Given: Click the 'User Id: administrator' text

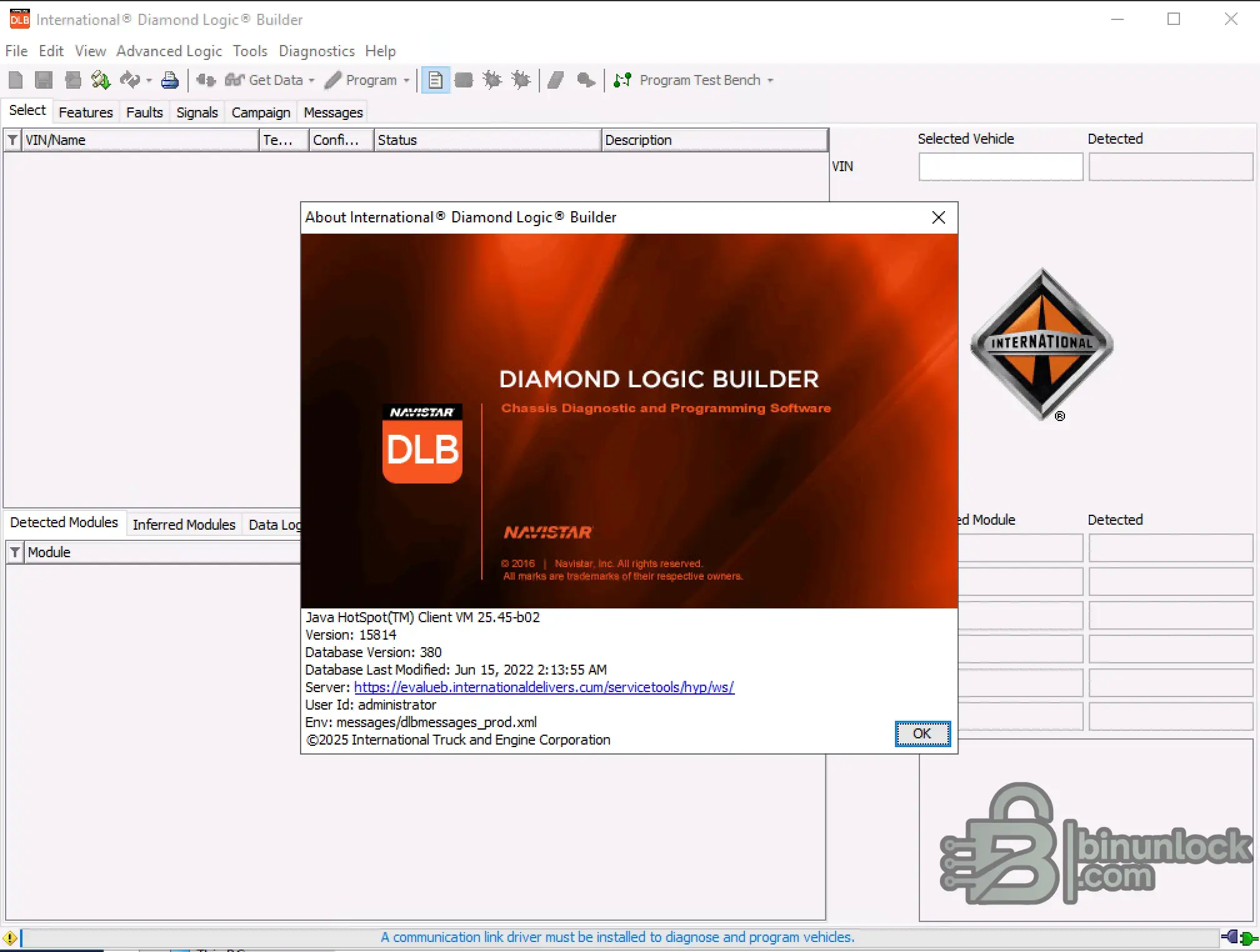Looking at the screenshot, I should 371,705.
